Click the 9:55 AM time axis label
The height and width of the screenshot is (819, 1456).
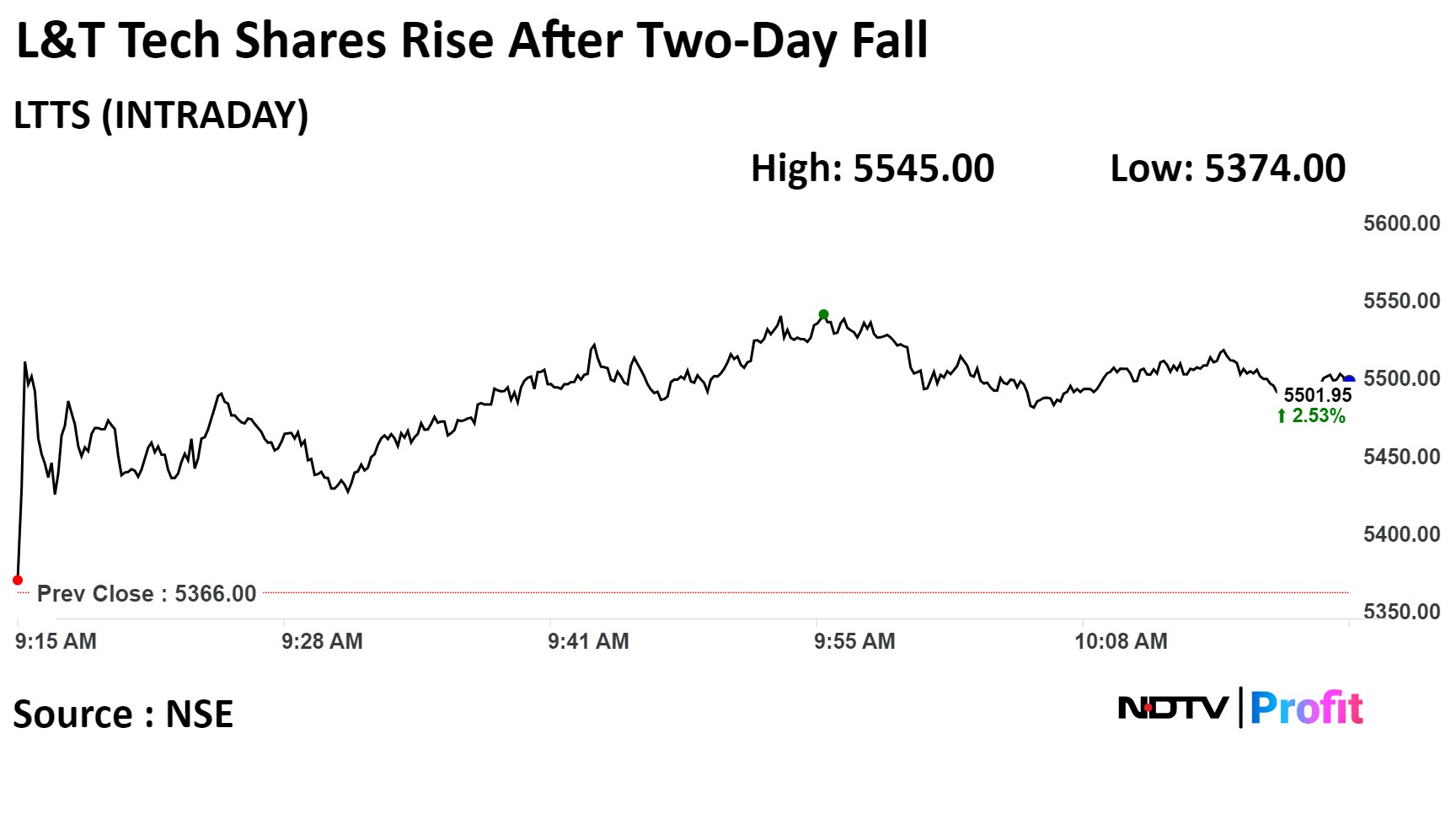click(854, 641)
